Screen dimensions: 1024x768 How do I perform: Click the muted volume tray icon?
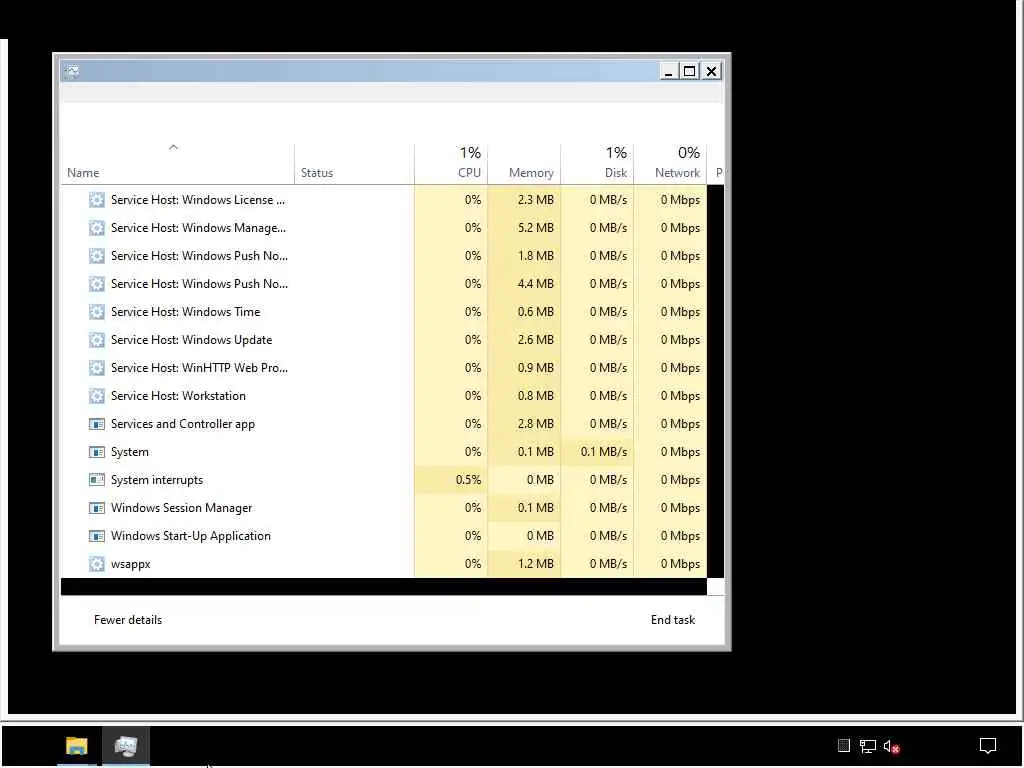pyautogui.click(x=891, y=746)
